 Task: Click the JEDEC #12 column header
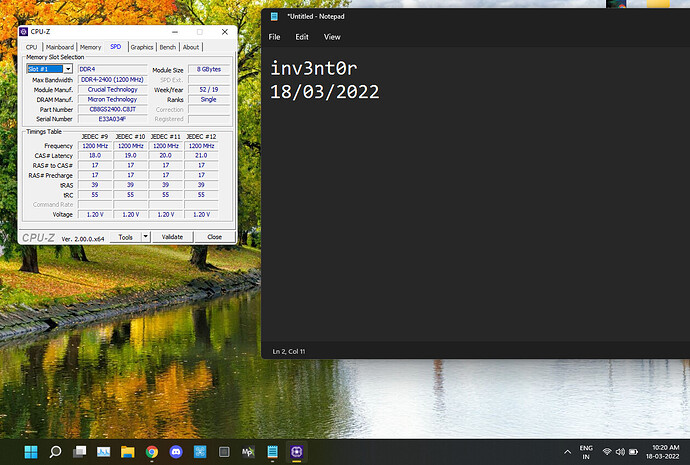coord(201,136)
